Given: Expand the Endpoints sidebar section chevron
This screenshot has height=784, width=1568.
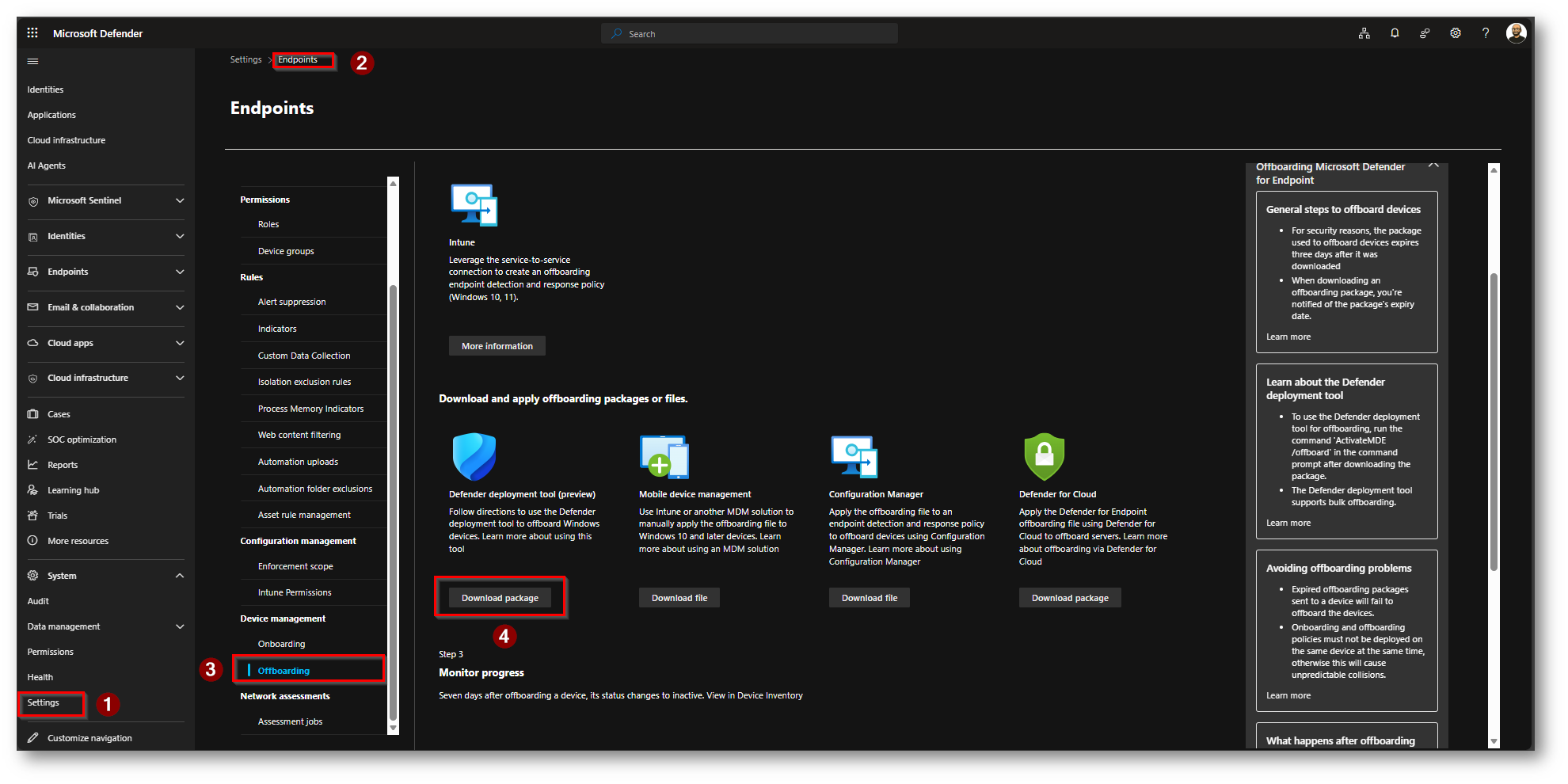Looking at the screenshot, I should 180,272.
